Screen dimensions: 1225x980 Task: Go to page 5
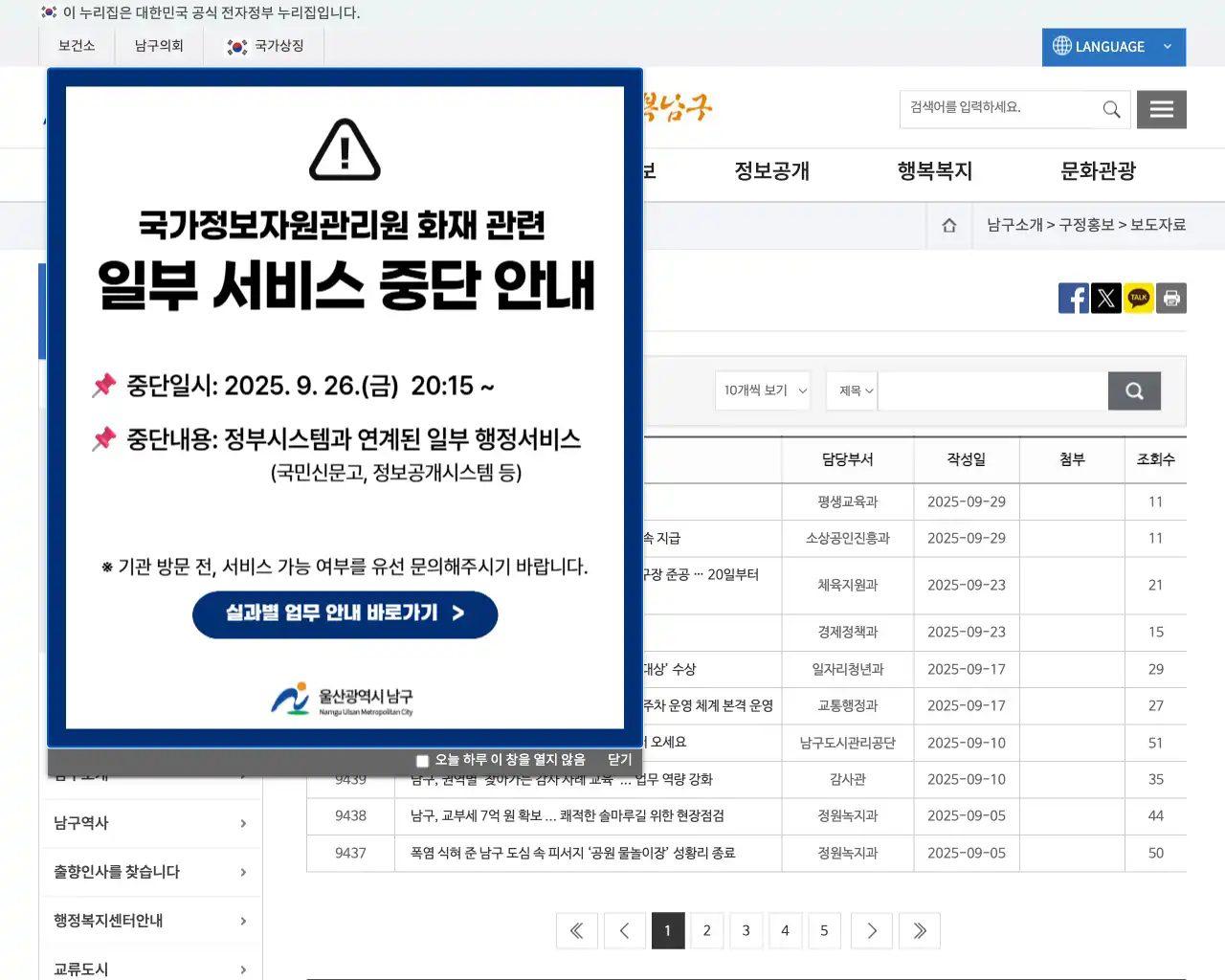pos(824,930)
